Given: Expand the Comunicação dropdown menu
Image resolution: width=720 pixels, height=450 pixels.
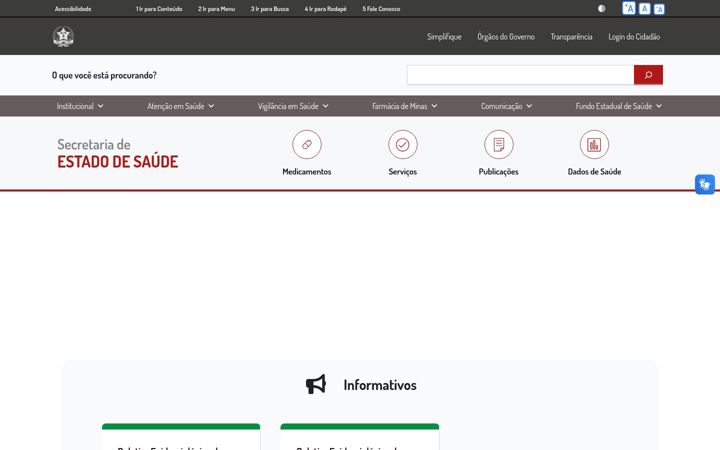Looking at the screenshot, I should tap(506, 106).
